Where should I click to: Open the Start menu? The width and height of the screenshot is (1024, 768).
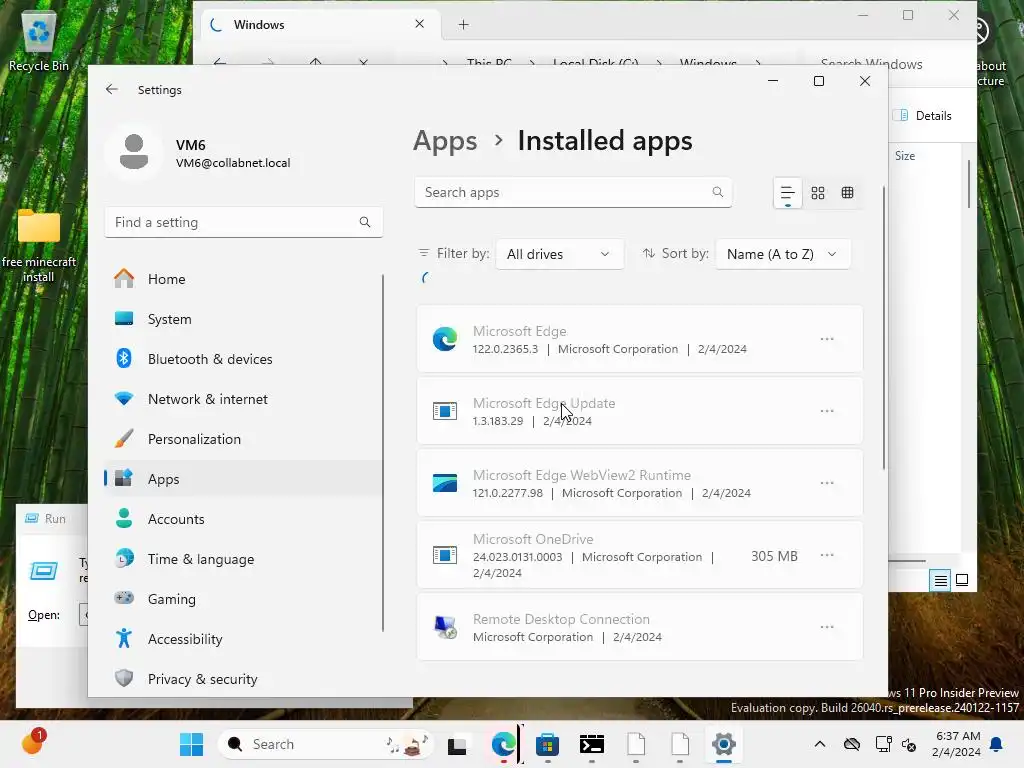pos(191,744)
